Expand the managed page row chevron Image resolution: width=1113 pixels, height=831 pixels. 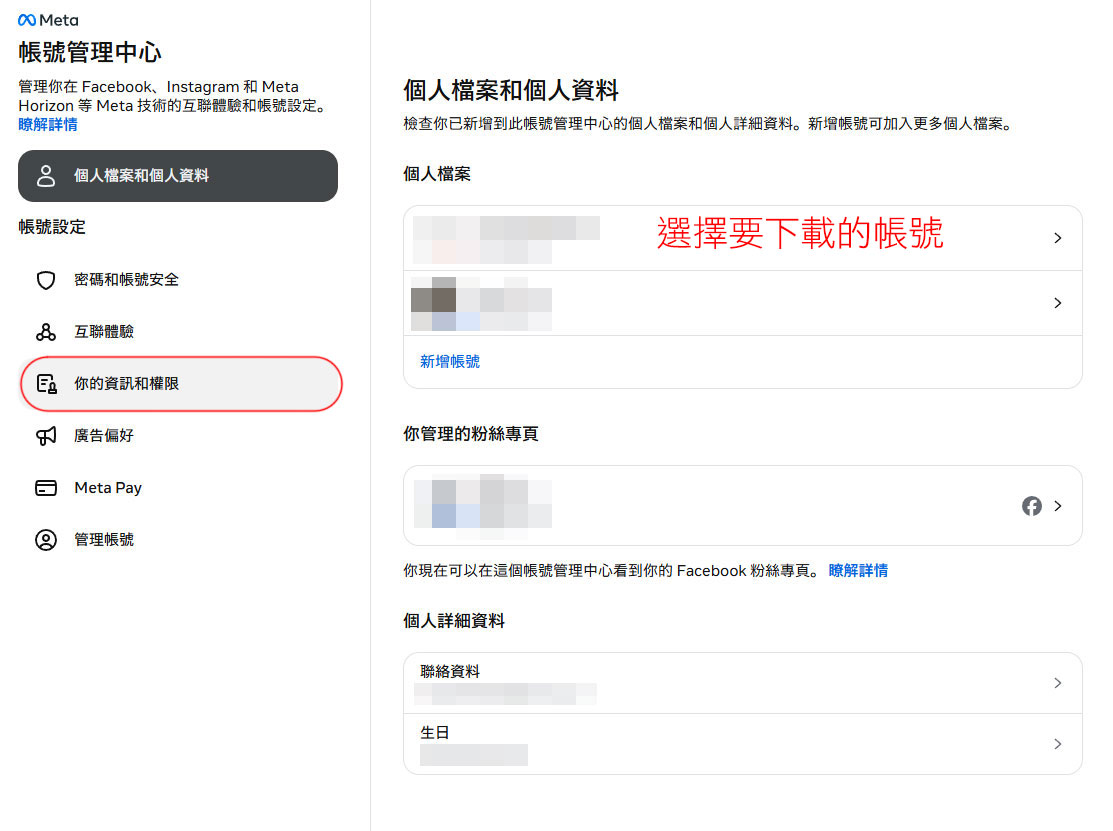[1058, 506]
